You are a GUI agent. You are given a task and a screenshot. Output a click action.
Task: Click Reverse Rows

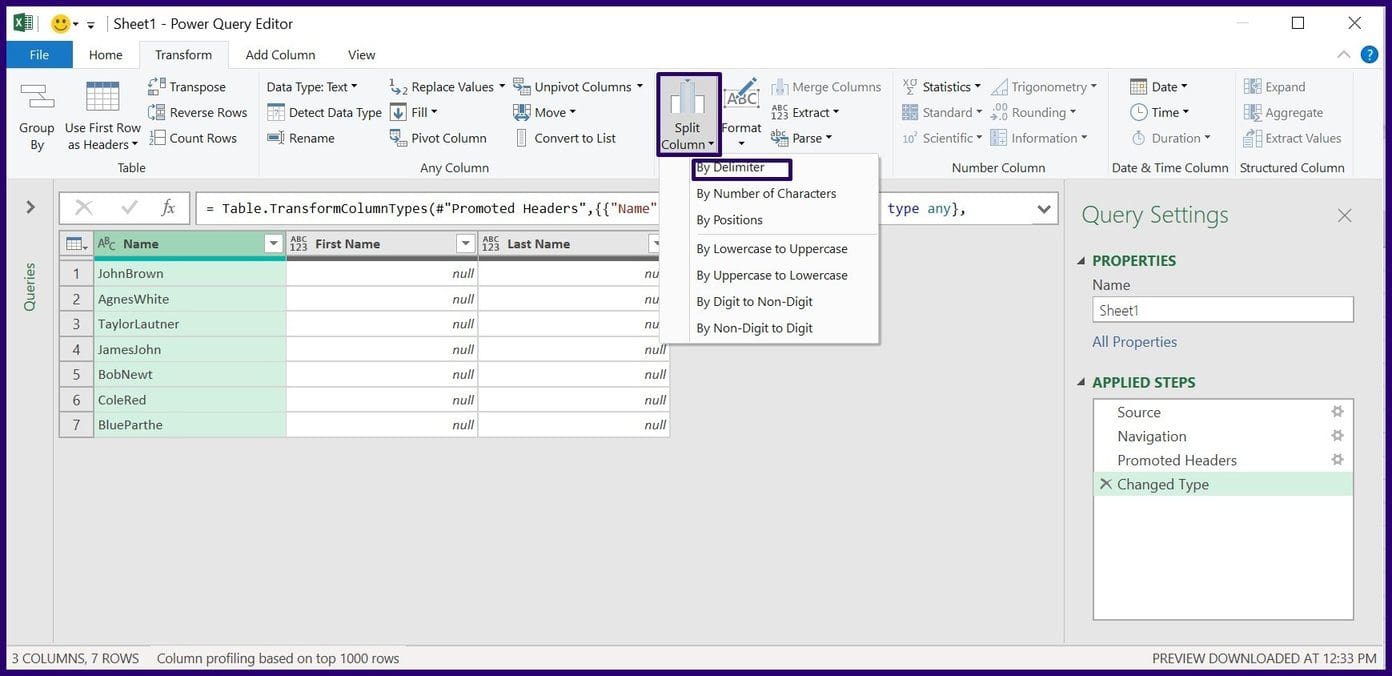197,113
